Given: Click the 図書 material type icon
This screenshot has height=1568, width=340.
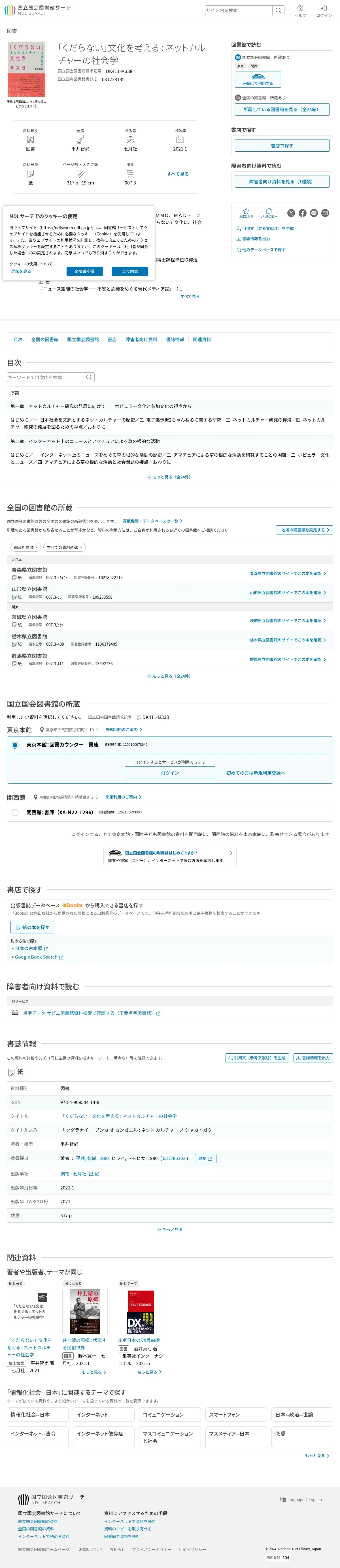Looking at the screenshot, I should click(31, 139).
